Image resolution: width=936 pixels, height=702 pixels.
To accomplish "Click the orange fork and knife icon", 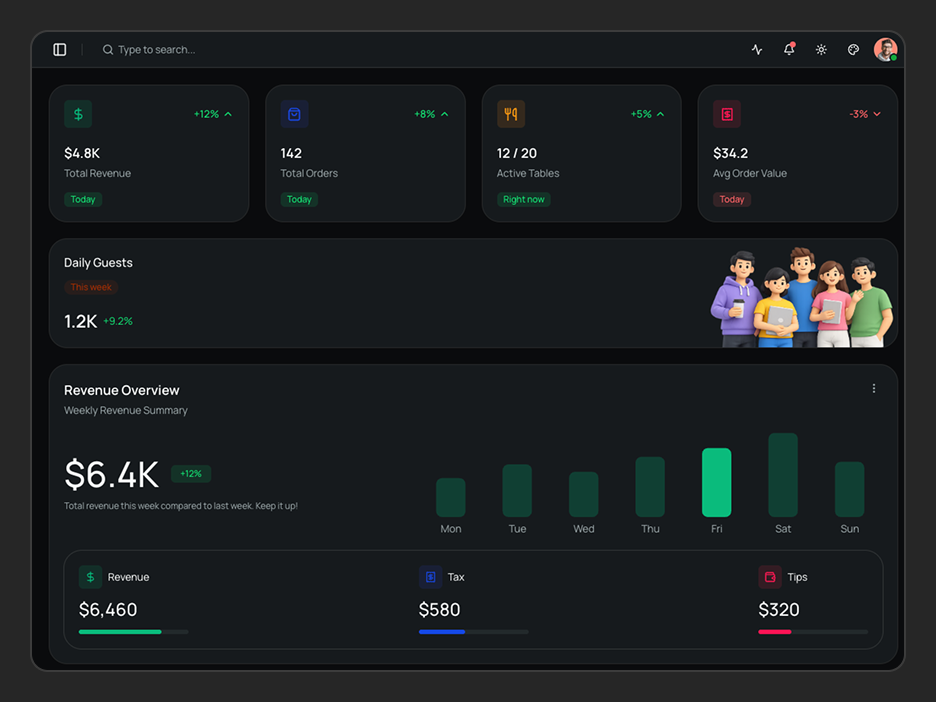I will pyautogui.click(x=511, y=114).
